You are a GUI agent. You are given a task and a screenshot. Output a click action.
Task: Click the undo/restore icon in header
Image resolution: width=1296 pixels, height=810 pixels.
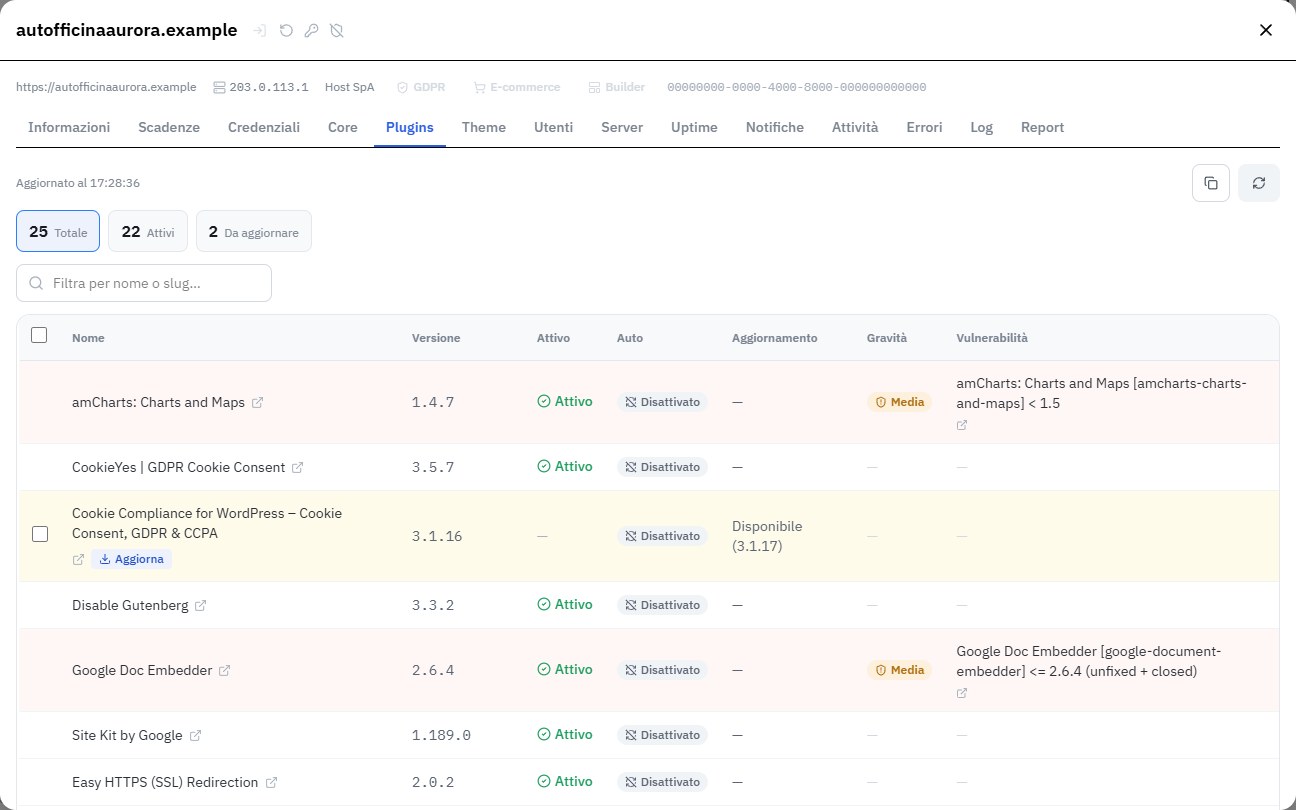pyautogui.click(x=286, y=31)
